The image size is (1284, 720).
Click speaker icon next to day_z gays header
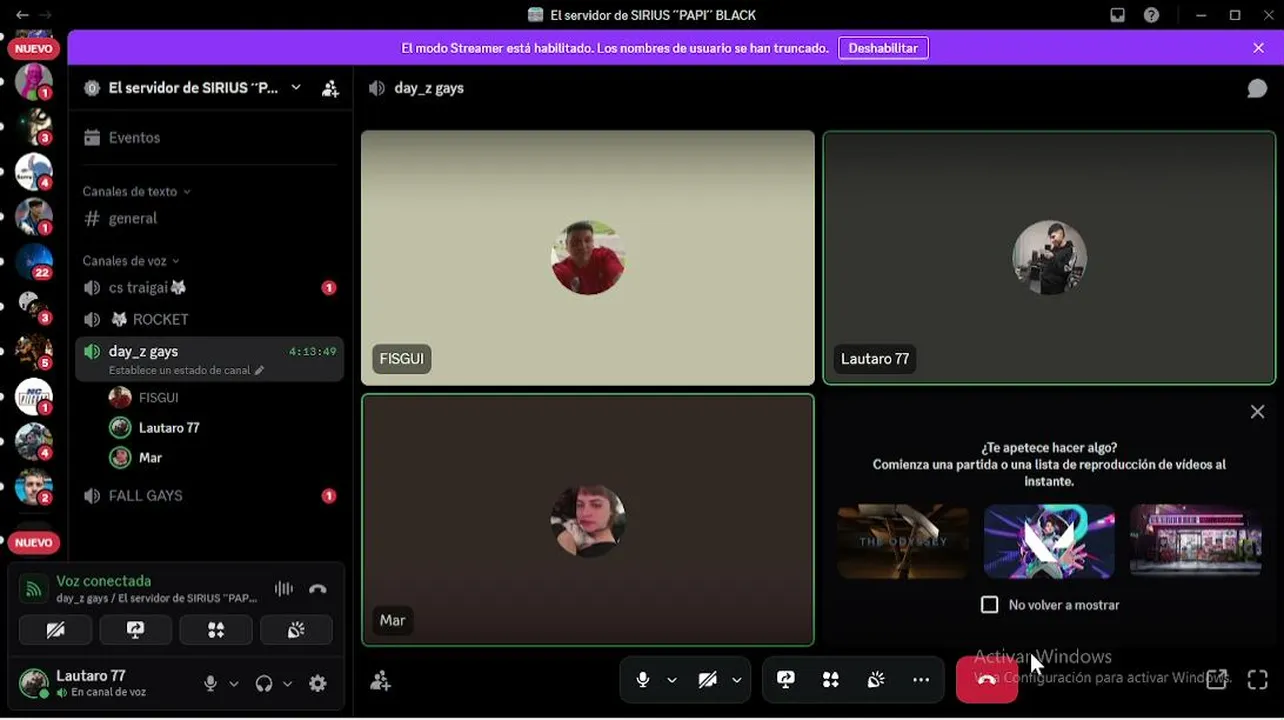(x=377, y=88)
